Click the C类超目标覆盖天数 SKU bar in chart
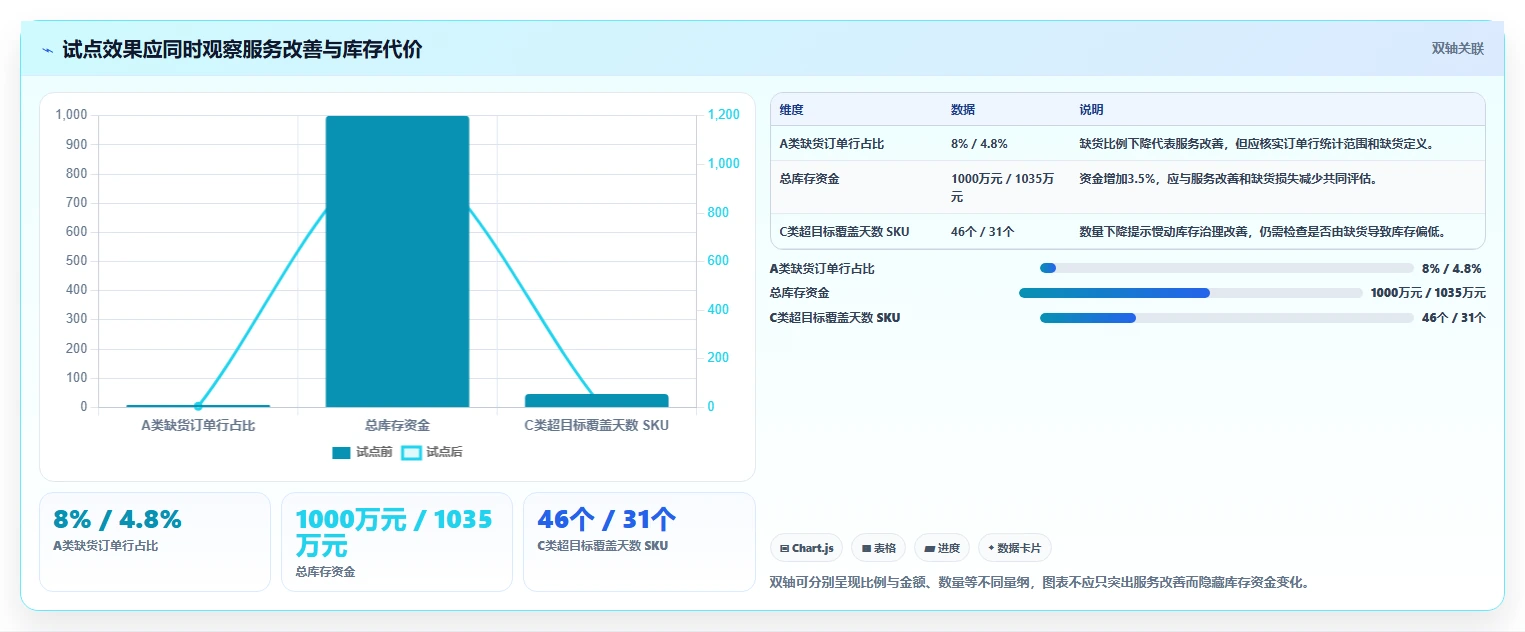 [597, 400]
